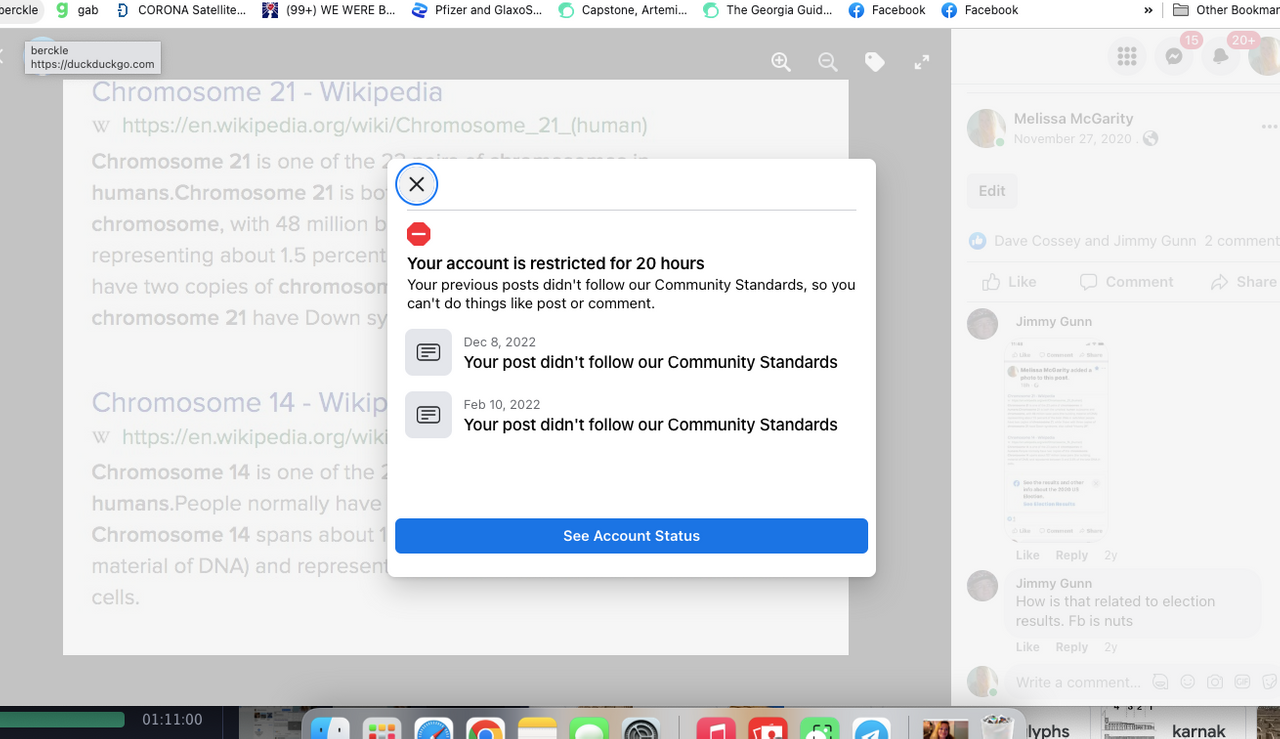Zoom in on the photo viewer
Screen dimensions: 1280x739
[x=781, y=62]
